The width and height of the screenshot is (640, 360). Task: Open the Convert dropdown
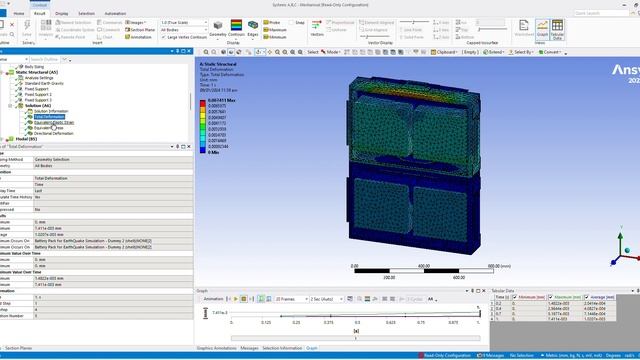pos(551,52)
